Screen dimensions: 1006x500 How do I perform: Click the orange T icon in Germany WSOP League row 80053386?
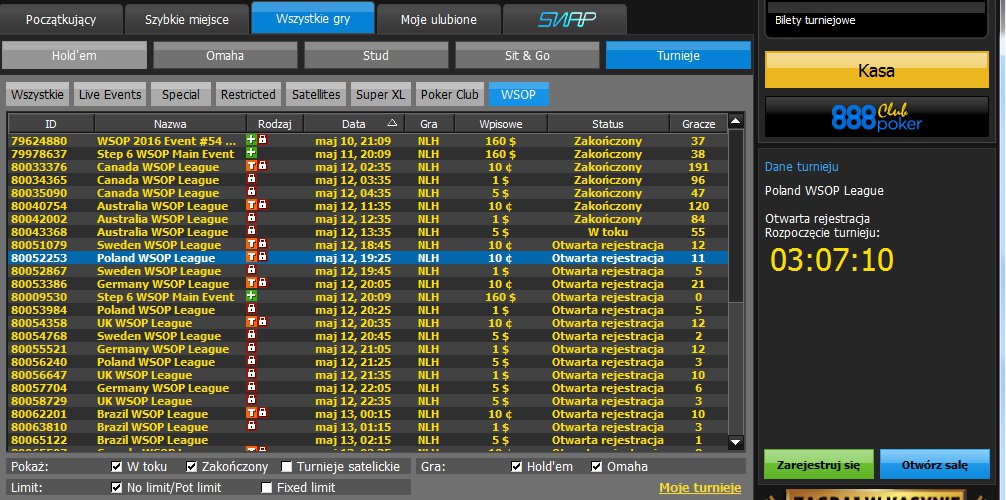tap(252, 284)
